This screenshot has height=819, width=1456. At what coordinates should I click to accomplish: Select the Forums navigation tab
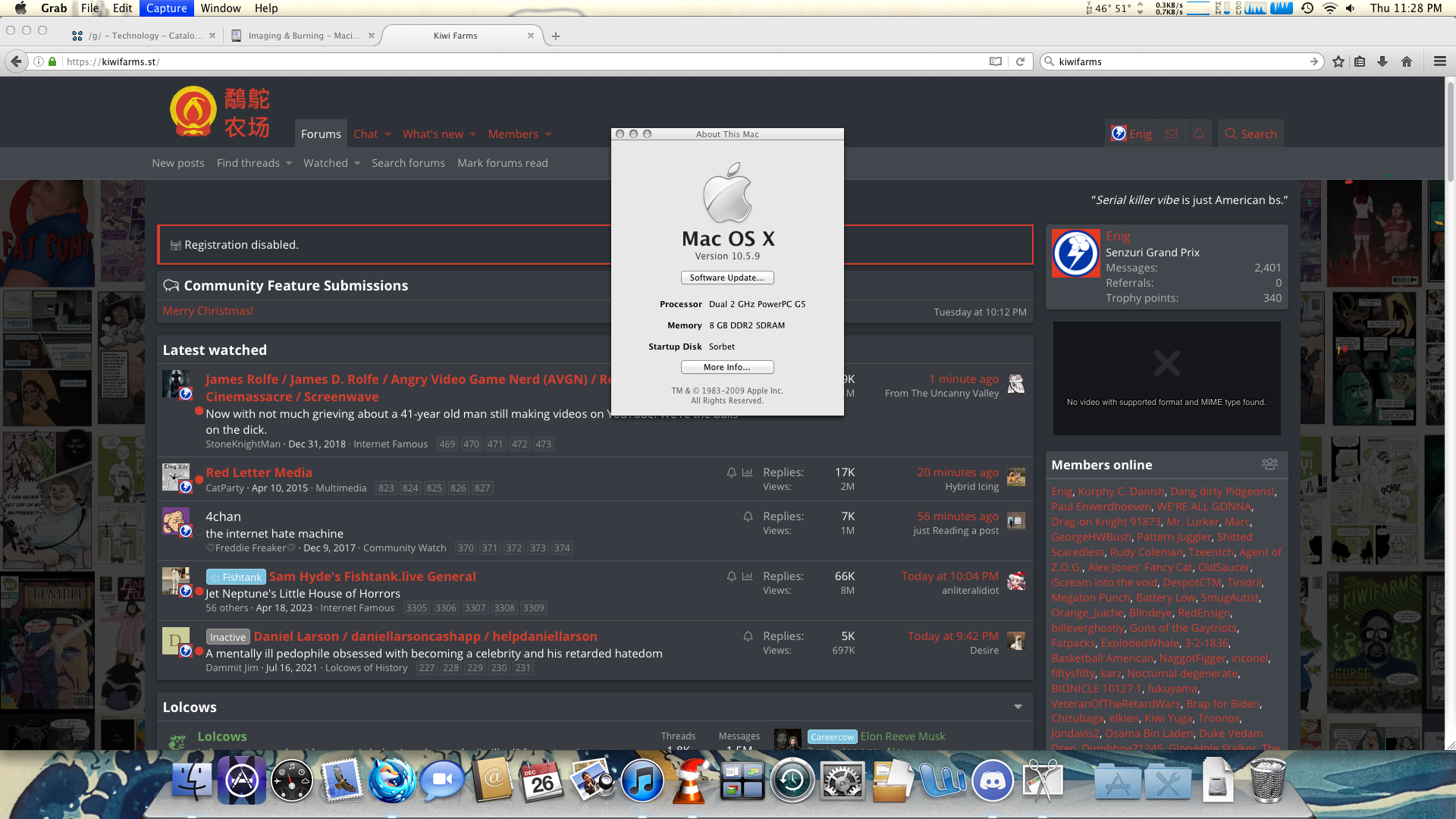pos(321,133)
